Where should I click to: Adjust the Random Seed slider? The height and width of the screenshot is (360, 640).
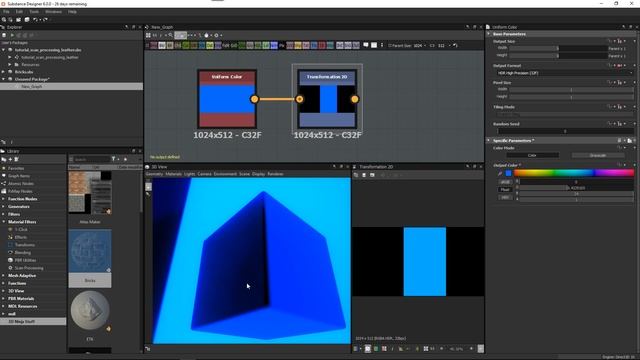pyautogui.click(x=565, y=131)
